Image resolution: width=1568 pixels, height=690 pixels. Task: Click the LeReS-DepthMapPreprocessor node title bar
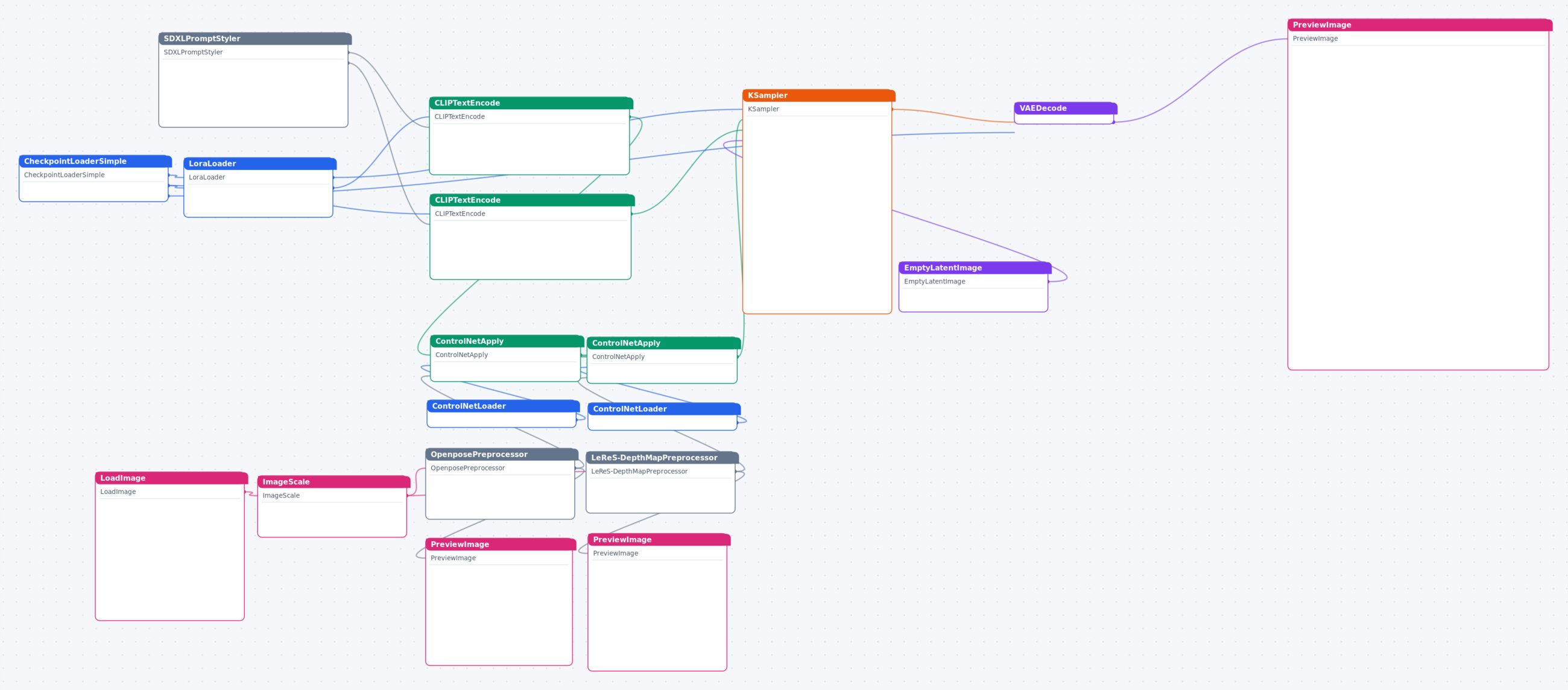point(662,457)
